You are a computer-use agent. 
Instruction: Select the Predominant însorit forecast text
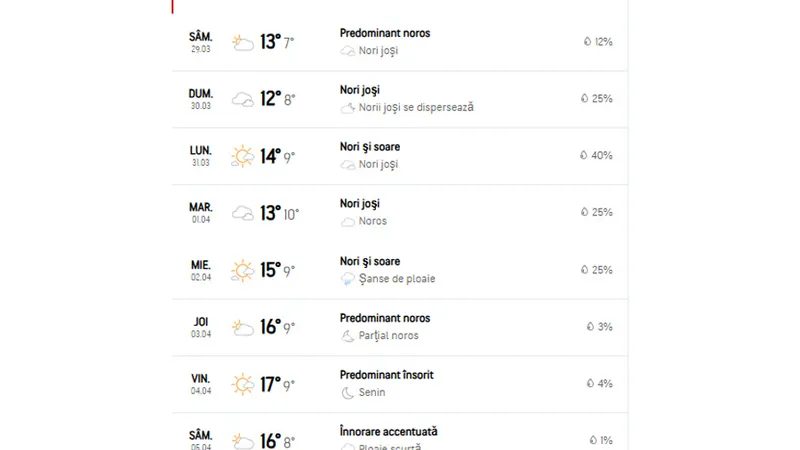(x=386, y=375)
